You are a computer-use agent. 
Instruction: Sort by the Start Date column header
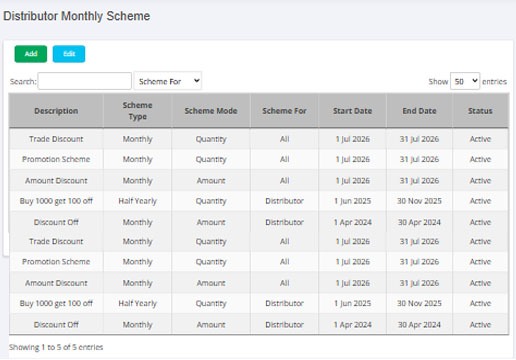click(x=352, y=111)
